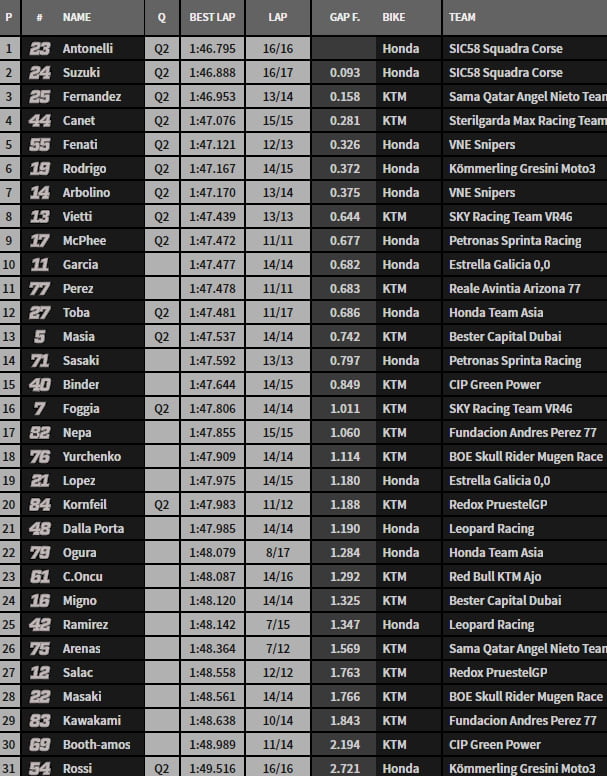This screenshot has width=607, height=776.
Task: Click the number 55 badge for Fenati
Action: 39,144
